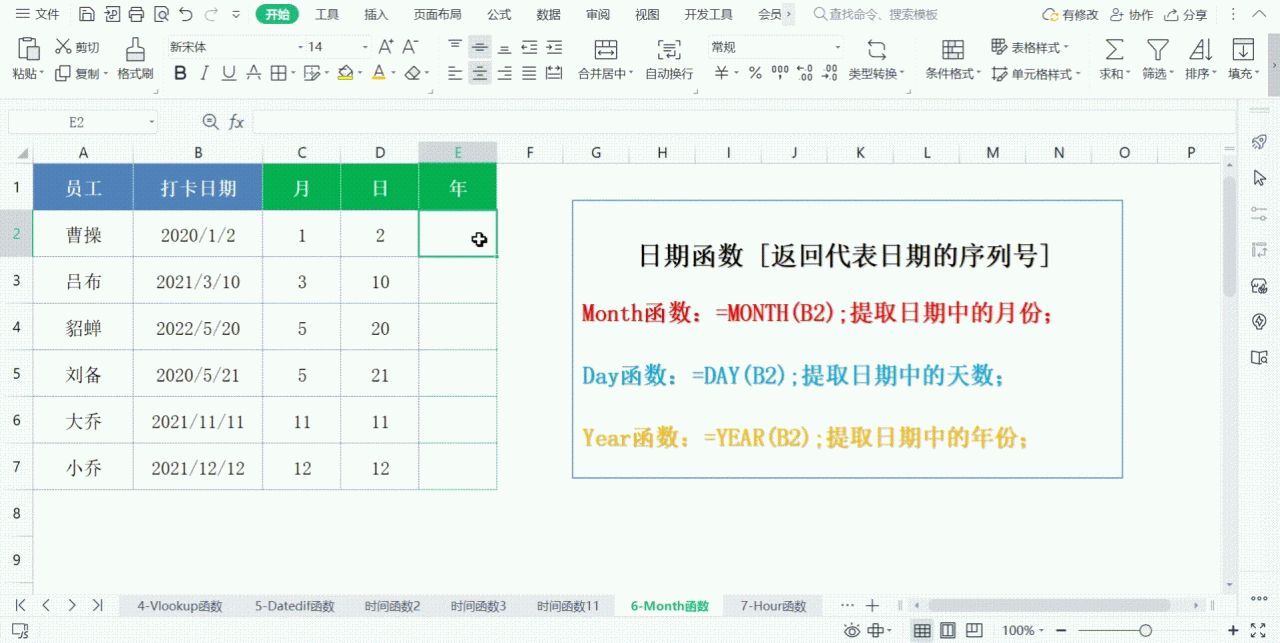Switch to page layout view in status bar

pyautogui.click(x=947, y=631)
